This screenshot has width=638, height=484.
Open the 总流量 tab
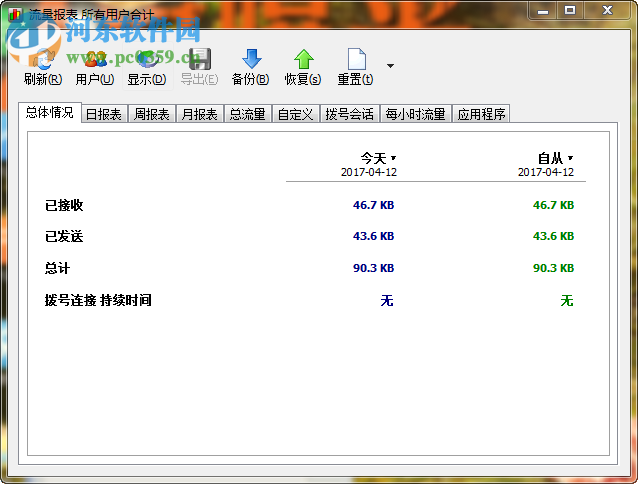click(x=247, y=114)
